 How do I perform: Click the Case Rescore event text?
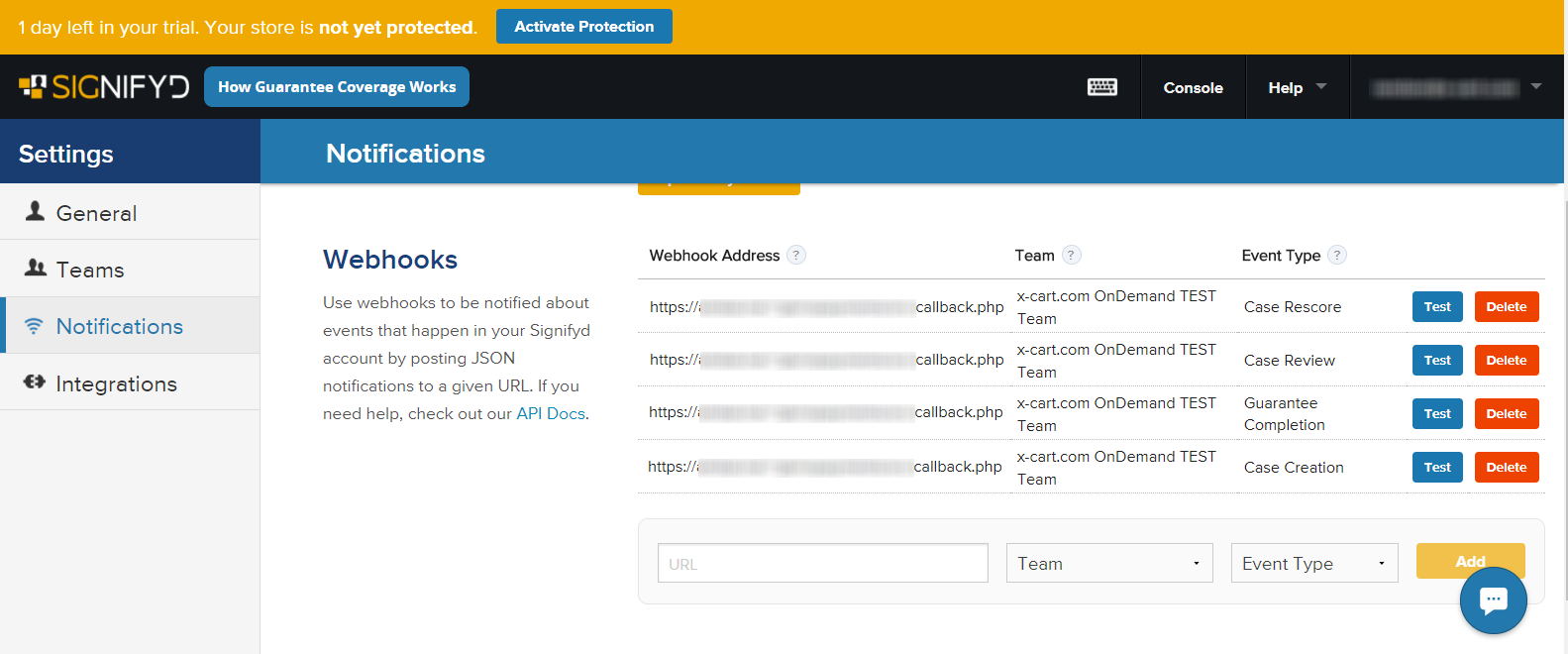point(1293,307)
